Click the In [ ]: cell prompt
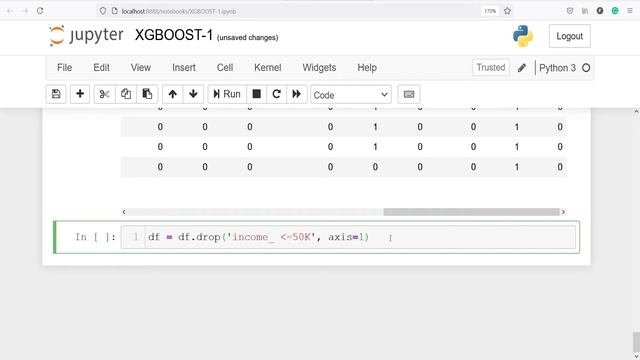This screenshot has height=360, width=640. [96, 237]
